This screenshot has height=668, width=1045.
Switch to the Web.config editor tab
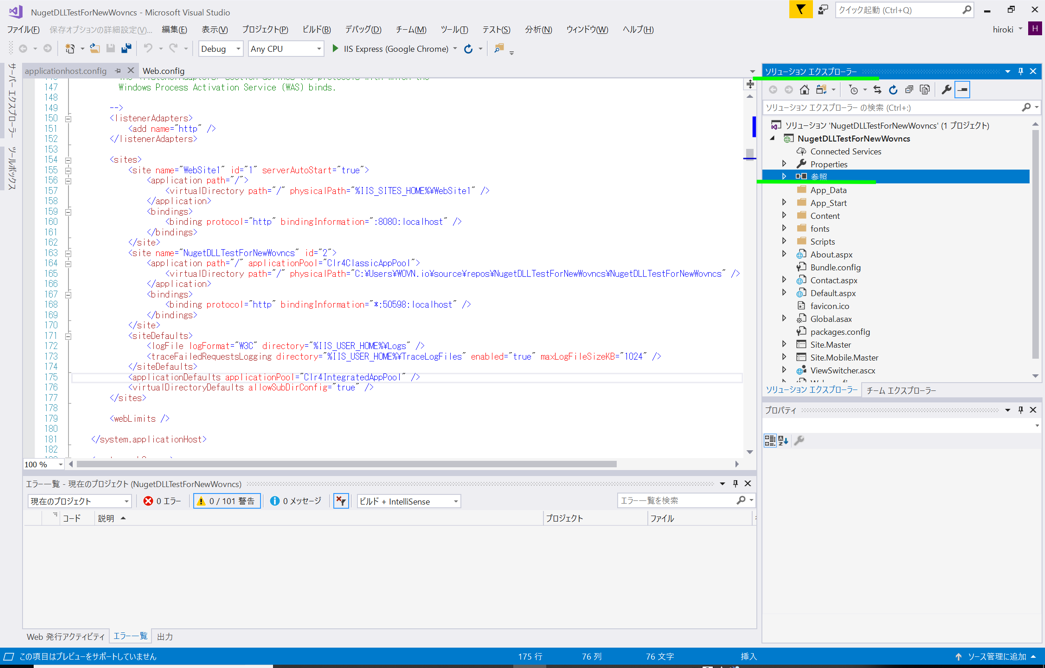point(163,71)
